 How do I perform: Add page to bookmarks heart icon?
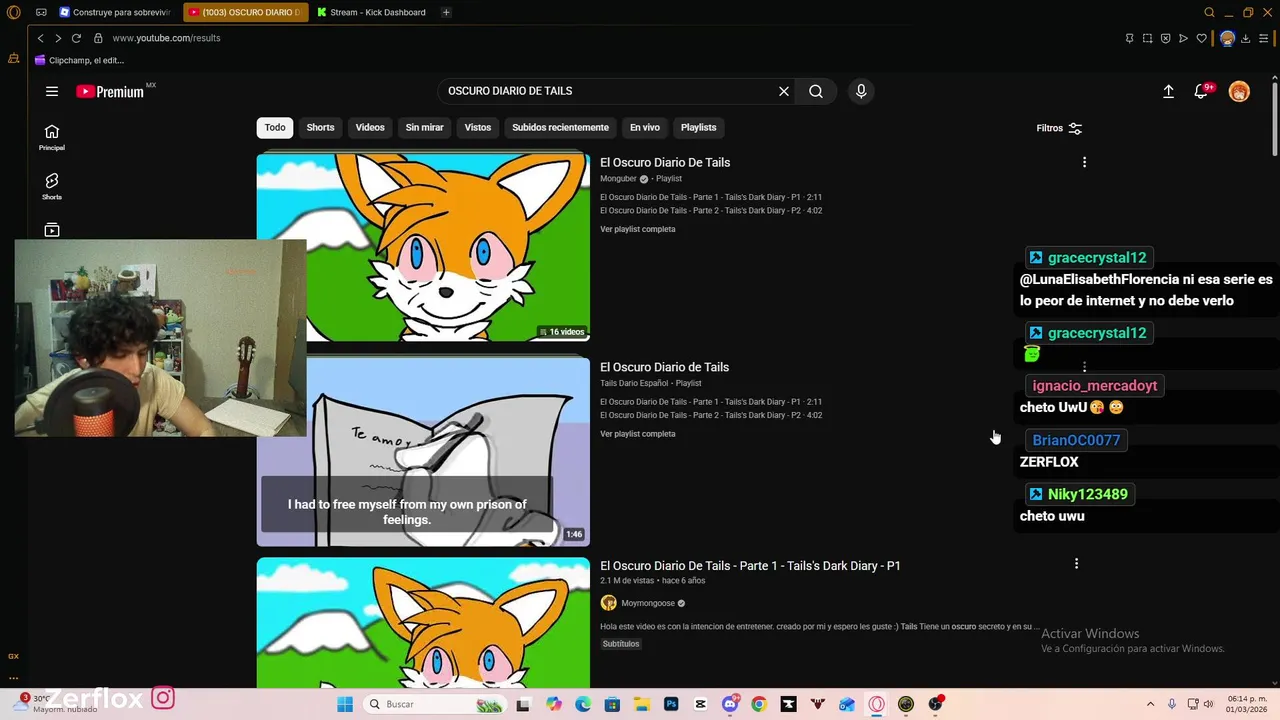click(1201, 38)
